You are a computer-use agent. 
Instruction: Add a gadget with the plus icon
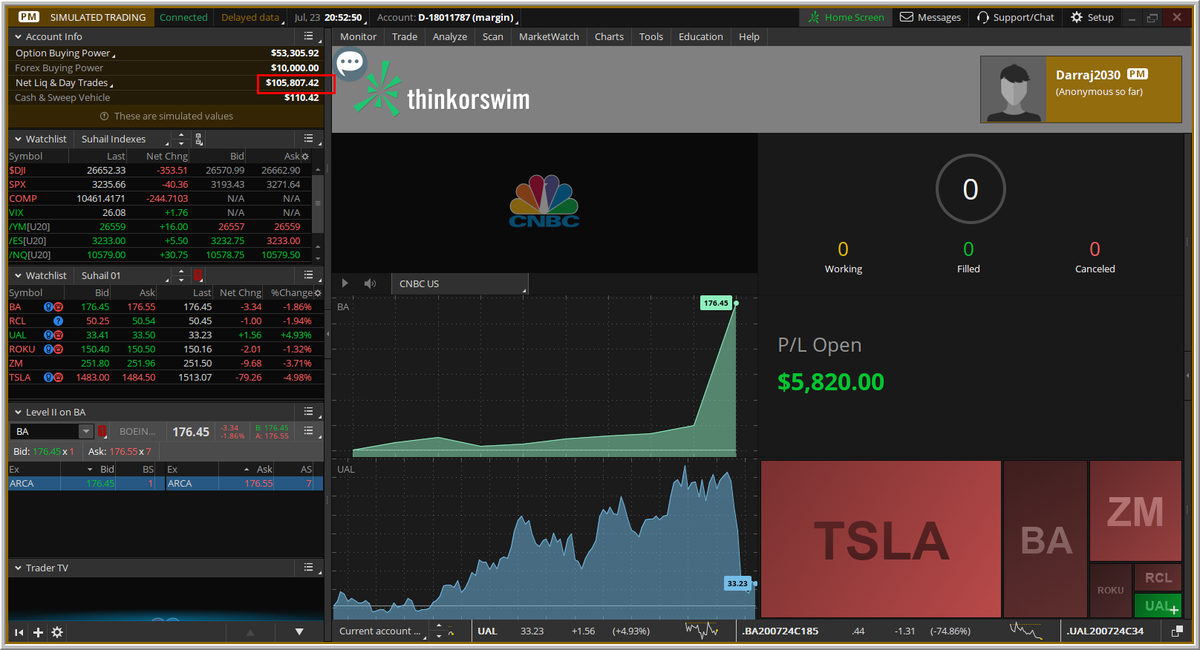[x=38, y=632]
